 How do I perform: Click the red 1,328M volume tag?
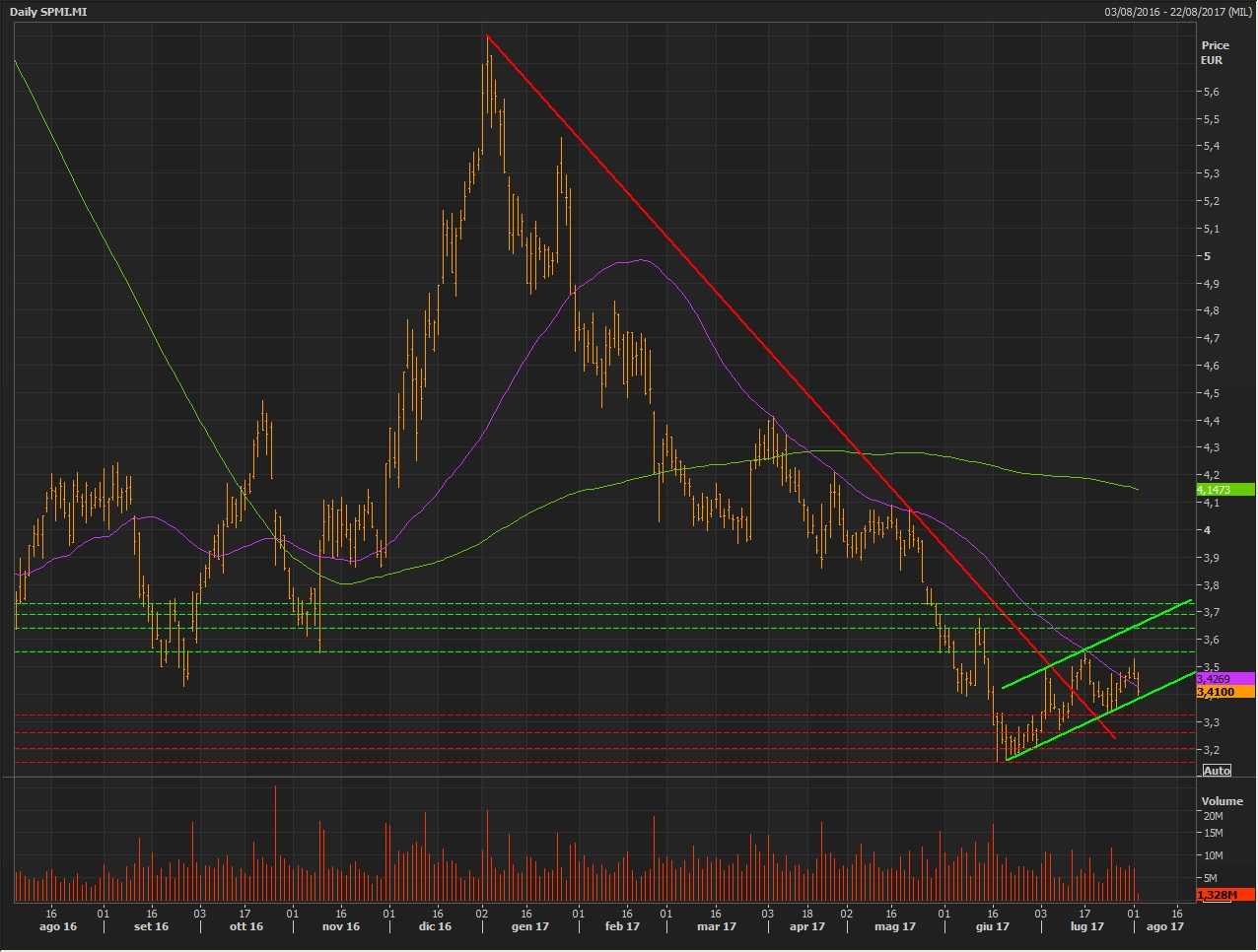[1224, 895]
